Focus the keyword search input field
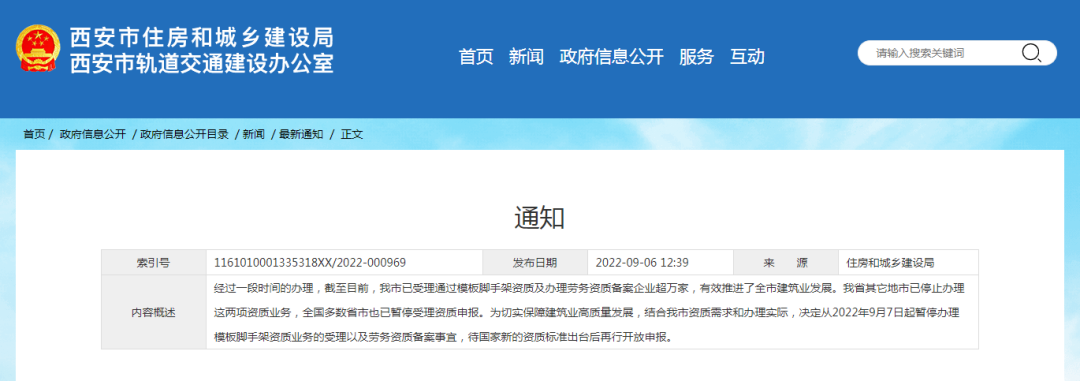Viewport: 1080px width, 381px height. pos(956,53)
